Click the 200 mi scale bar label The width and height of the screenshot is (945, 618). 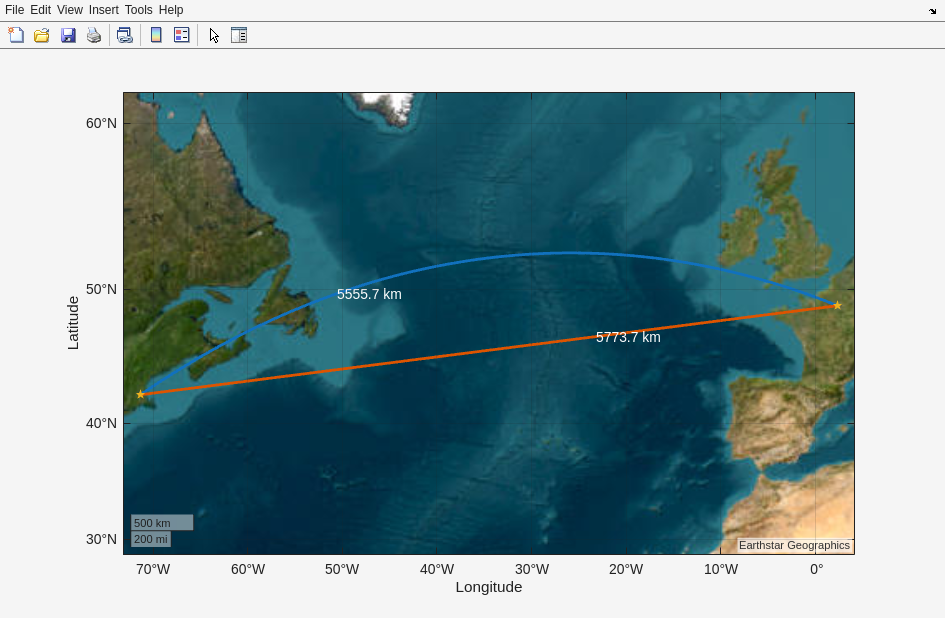(151, 539)
